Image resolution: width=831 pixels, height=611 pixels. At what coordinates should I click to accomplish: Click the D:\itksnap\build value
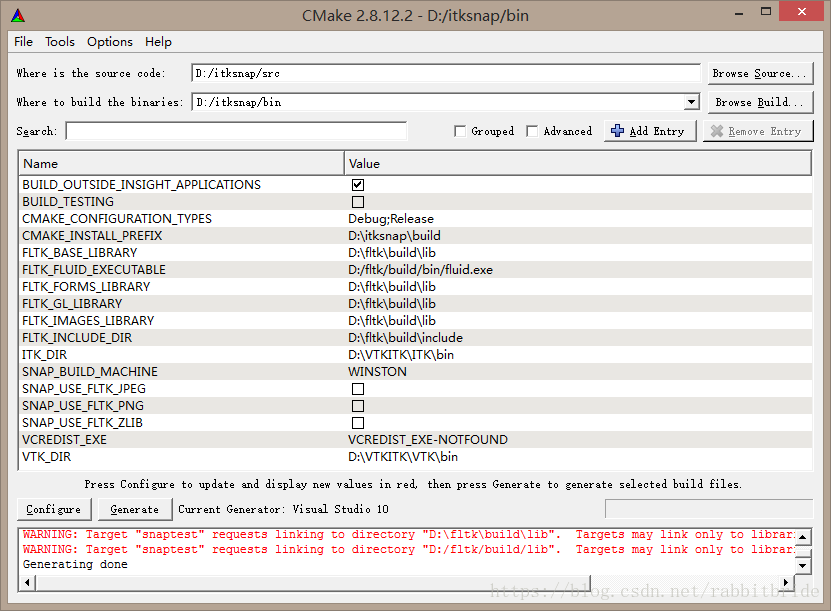394,236
